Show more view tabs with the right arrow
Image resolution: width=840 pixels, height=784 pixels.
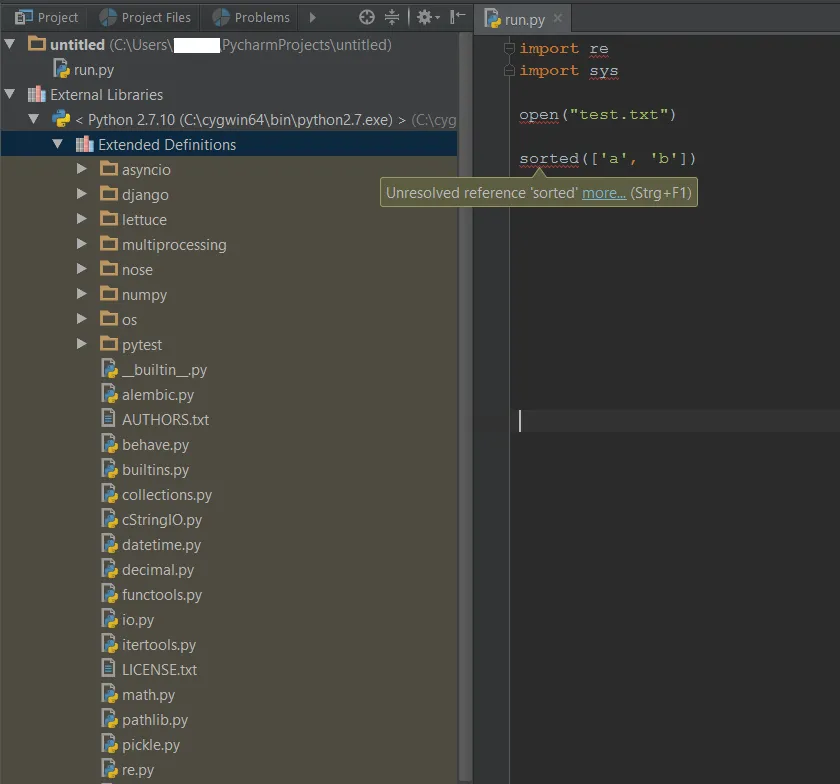(313, 17)
